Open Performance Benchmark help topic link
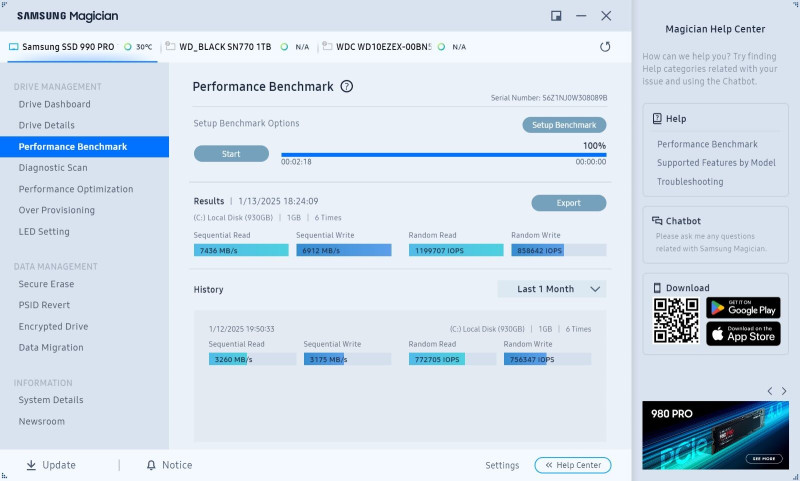The width and height of the screenshot is (800, 481). tap(707, 144)
